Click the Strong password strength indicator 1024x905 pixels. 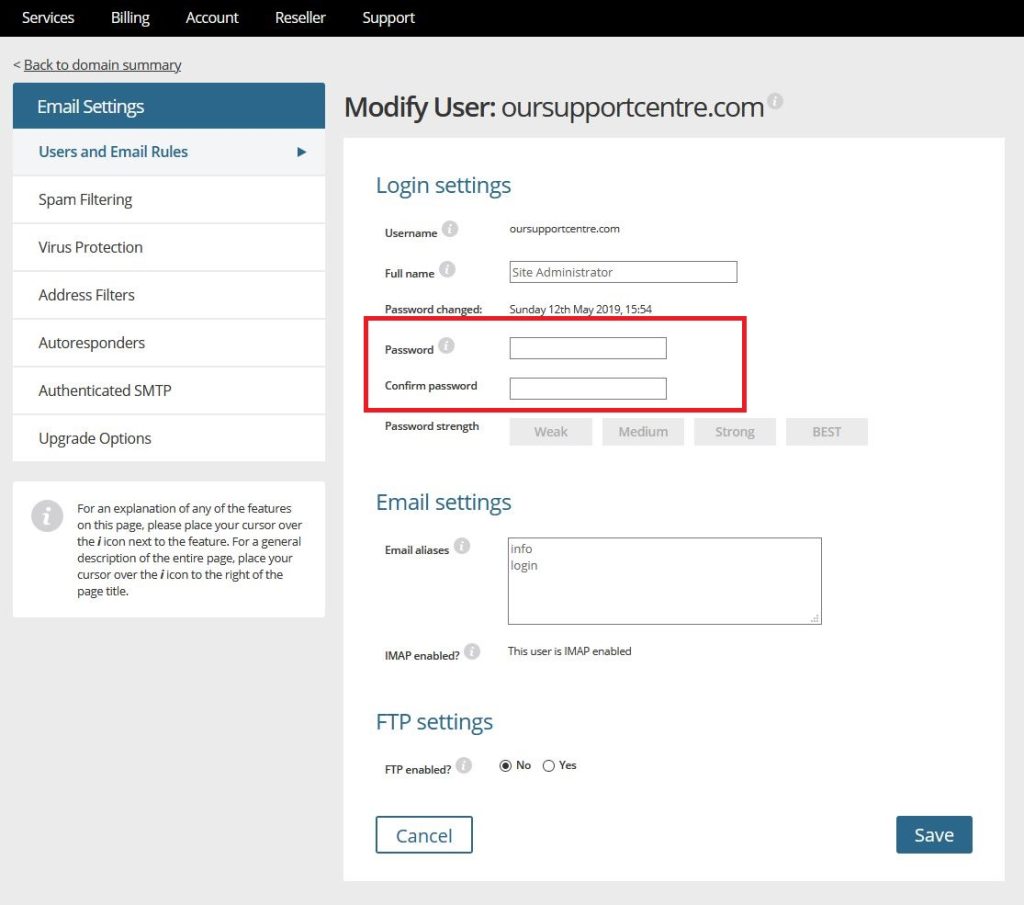tap(735, 432)
